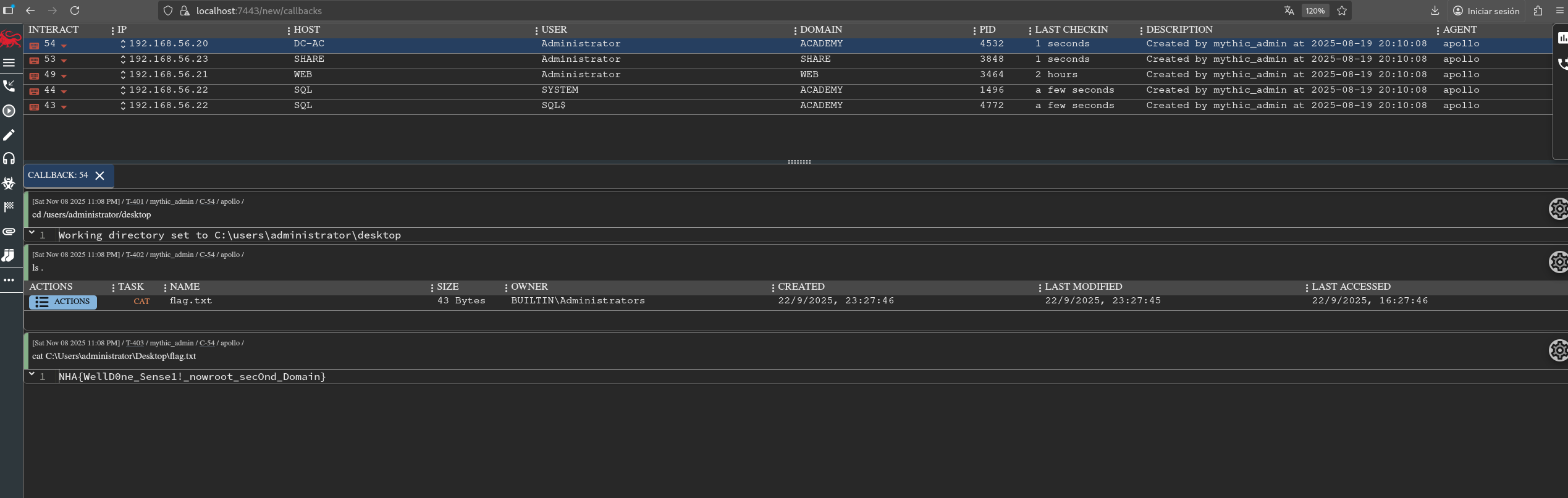The image size is (1568, 498).
Task: Click the blue ACTIONS button for flag.txt
Action: coord(63,302)
